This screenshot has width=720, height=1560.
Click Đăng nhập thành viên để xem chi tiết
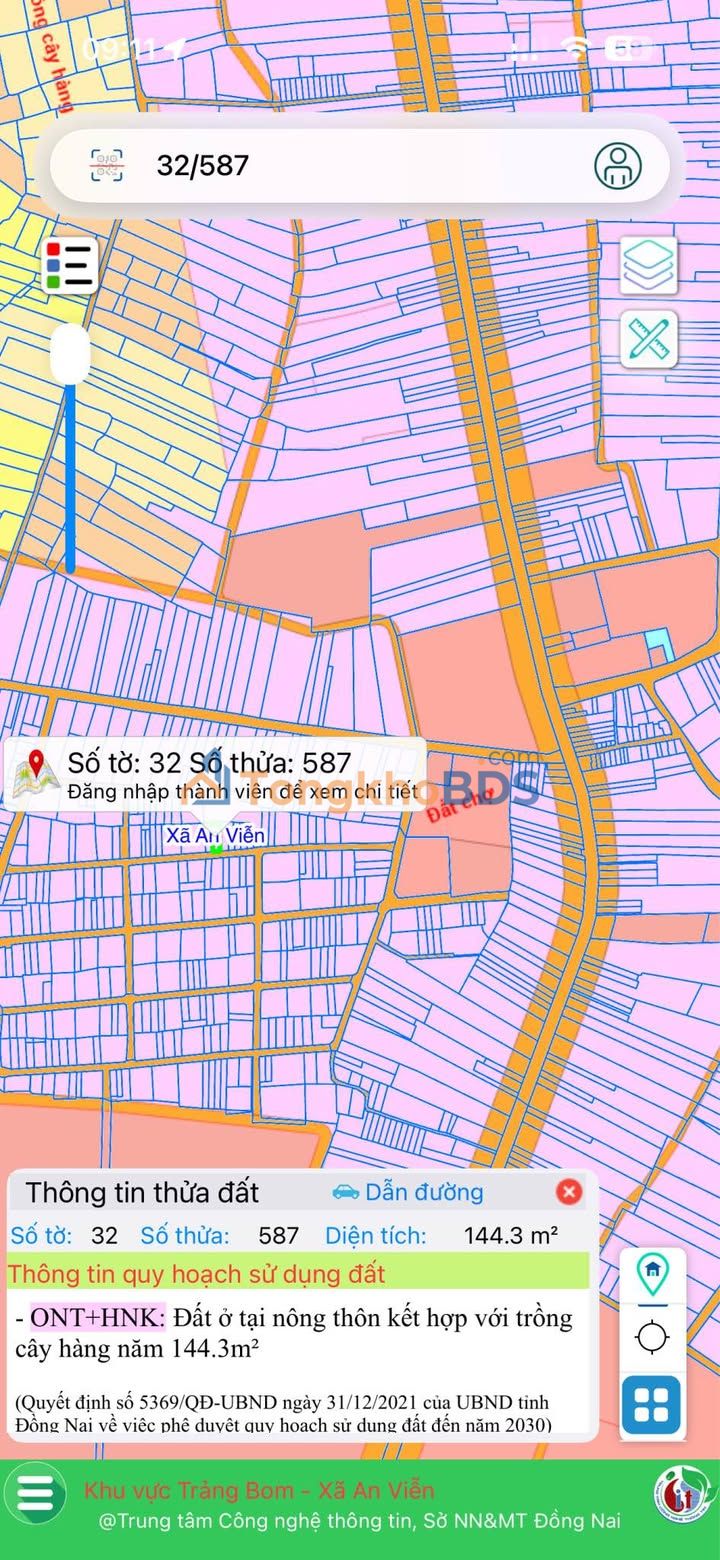(243, 792)
